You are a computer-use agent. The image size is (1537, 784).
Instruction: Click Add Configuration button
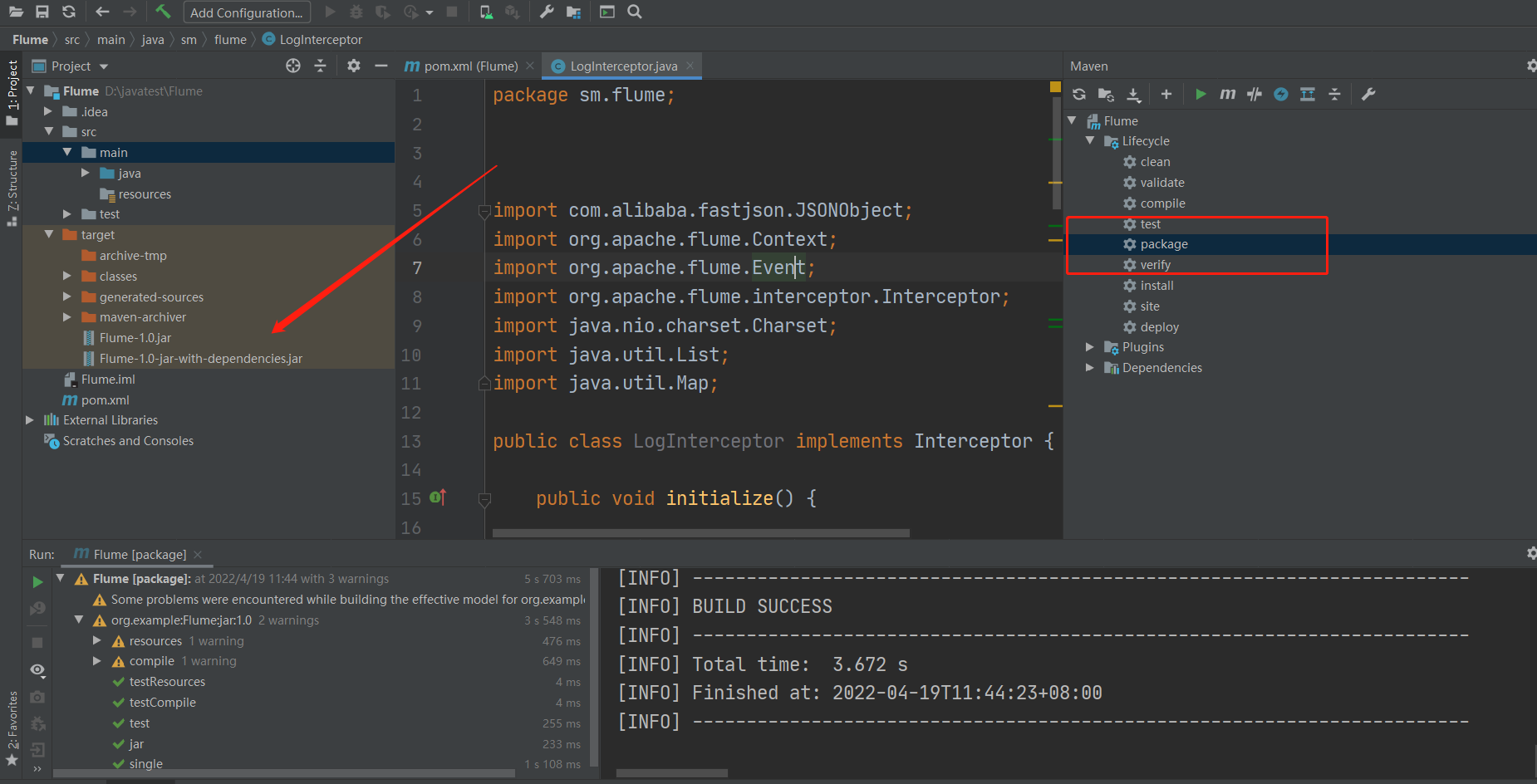(247, 12)
